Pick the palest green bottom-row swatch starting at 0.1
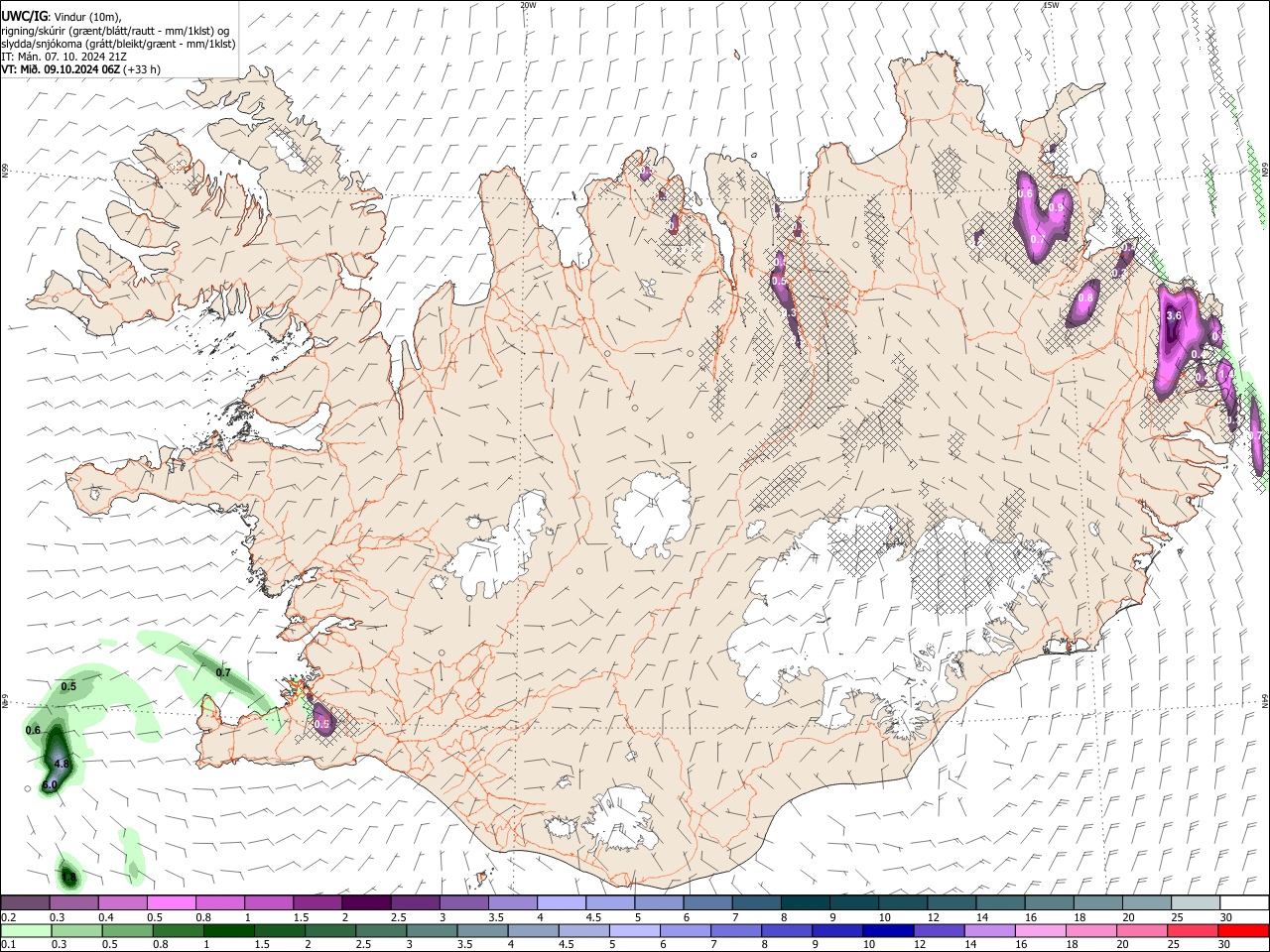Viewport: 1270px width, 952px height. 25,930
